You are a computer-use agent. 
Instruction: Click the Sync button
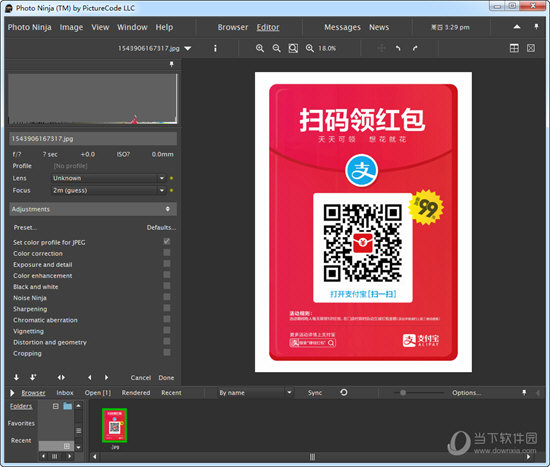pyautogui.click(x=315, y=393)
